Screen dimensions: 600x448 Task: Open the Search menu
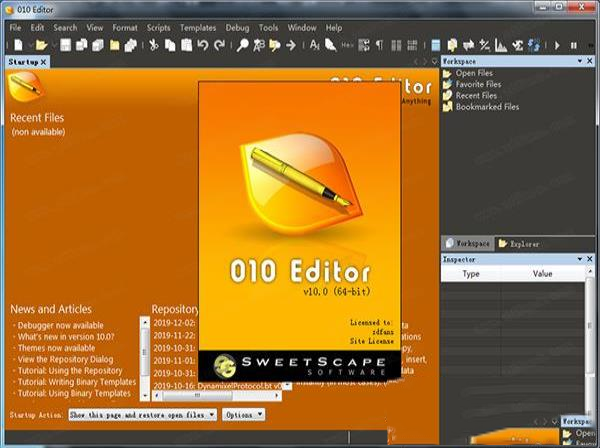tap(65, 28)
